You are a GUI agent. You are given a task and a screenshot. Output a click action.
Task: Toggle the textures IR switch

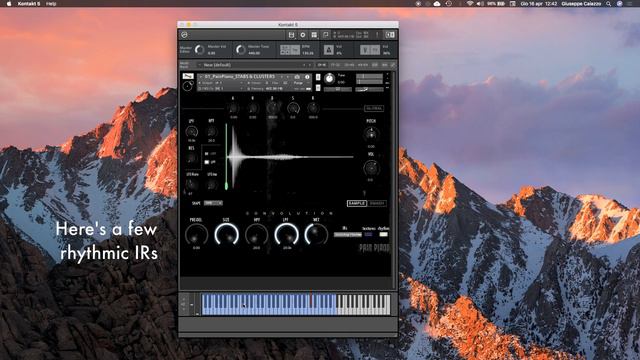coord(368,234)
